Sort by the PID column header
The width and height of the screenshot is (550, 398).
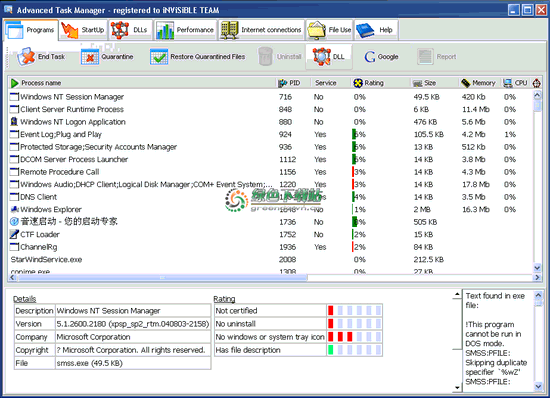pos(293,83)
